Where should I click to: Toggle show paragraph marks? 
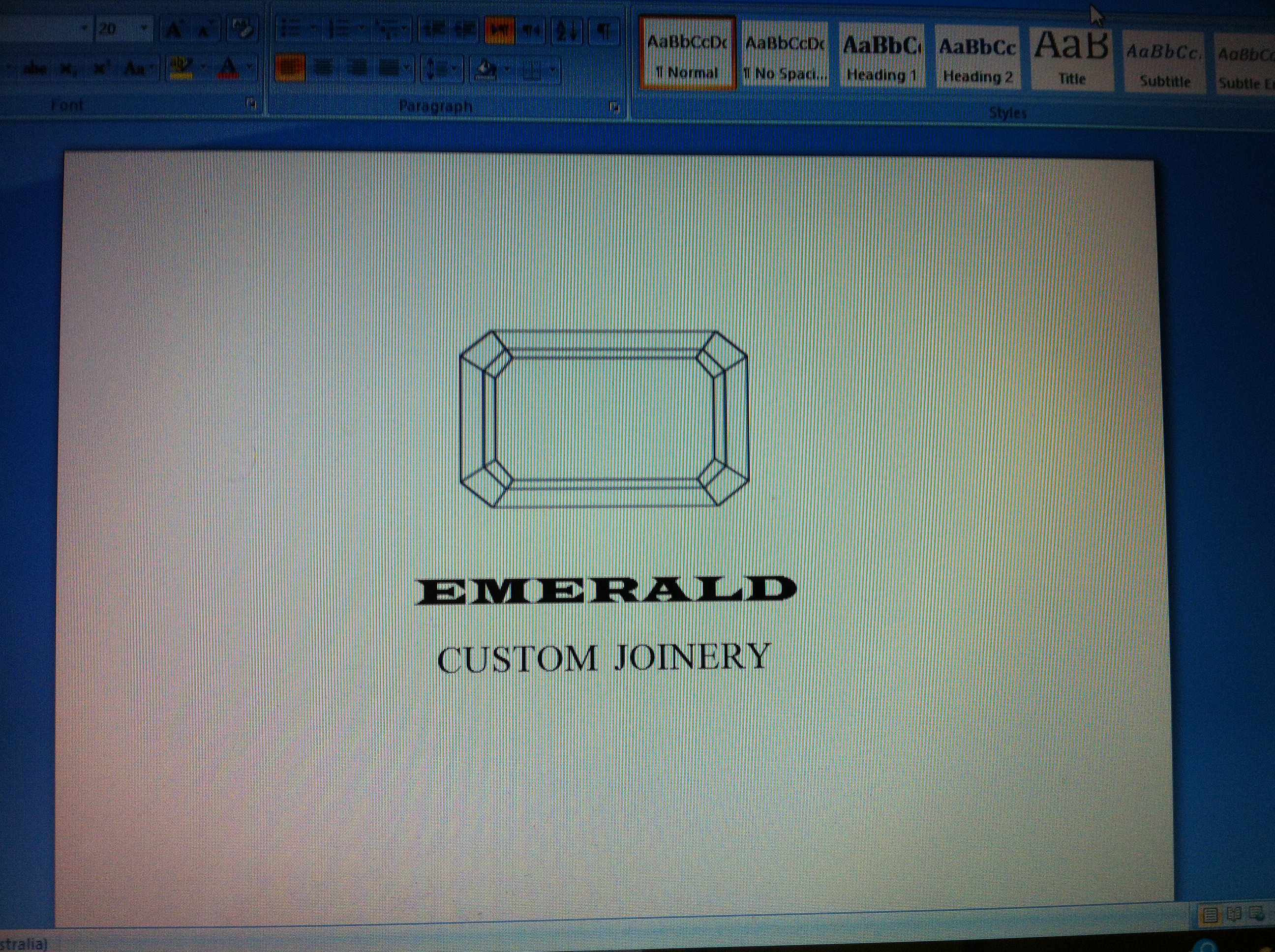coord(604,30)
